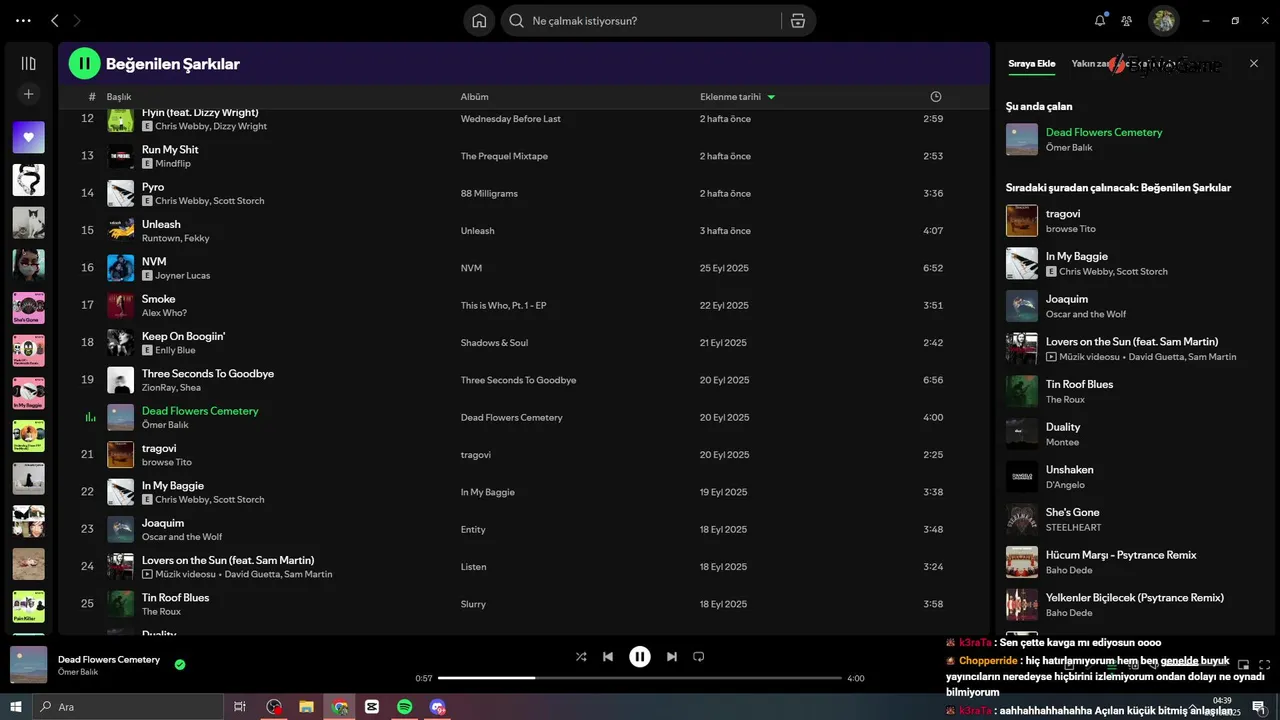The width and height of the screenshot is (1280, 720).
Task: Open the Windows Start button
Action: 15,707
